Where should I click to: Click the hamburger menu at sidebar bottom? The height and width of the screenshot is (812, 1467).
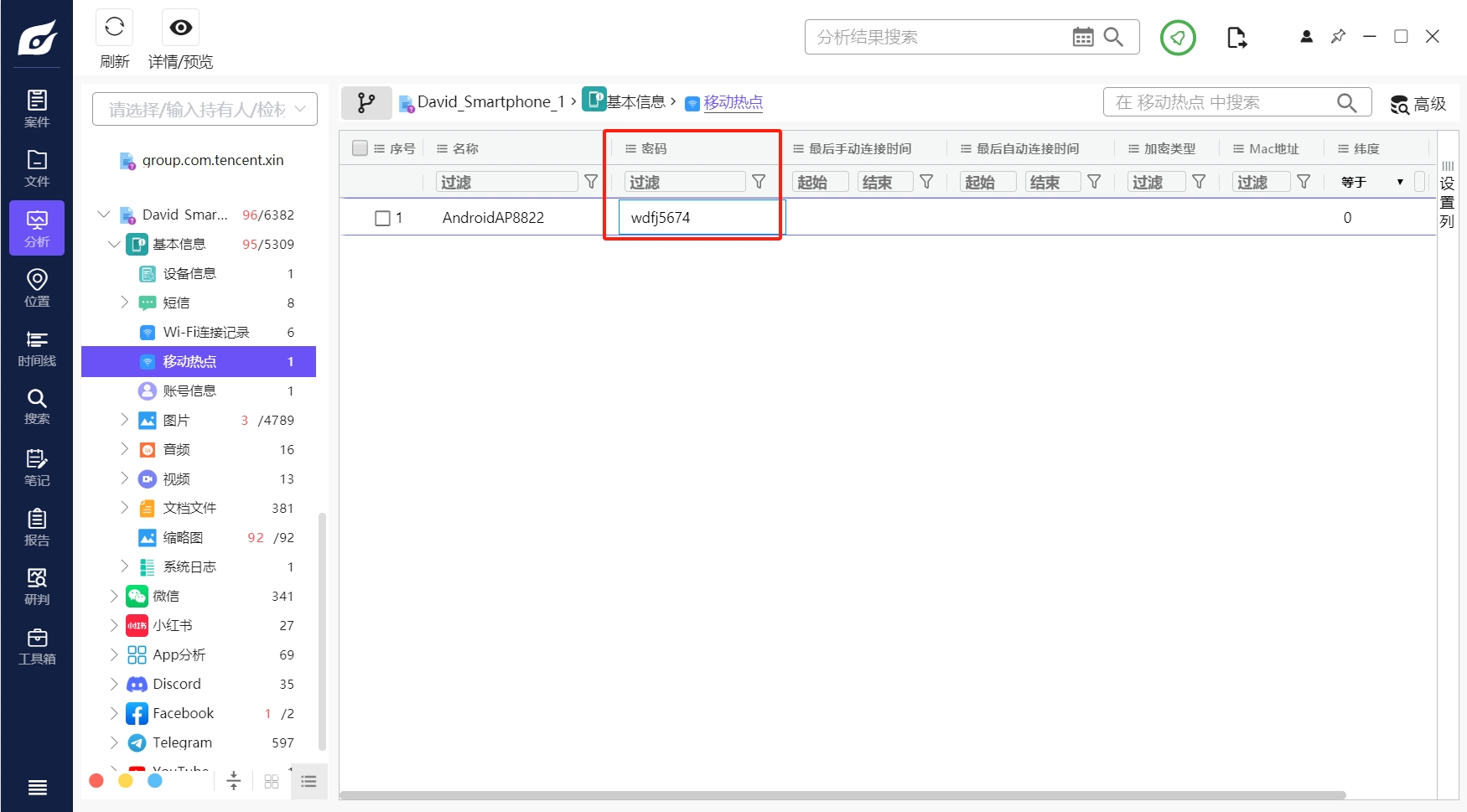coord(37,787)
